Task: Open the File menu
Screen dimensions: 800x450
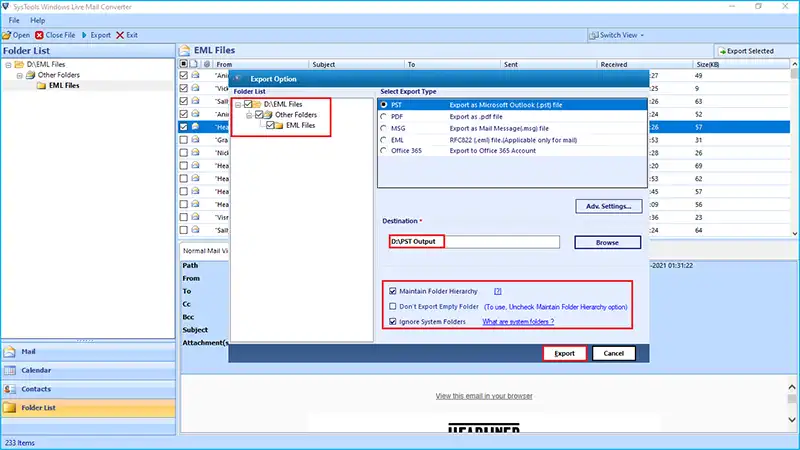Action: (14, 20)
